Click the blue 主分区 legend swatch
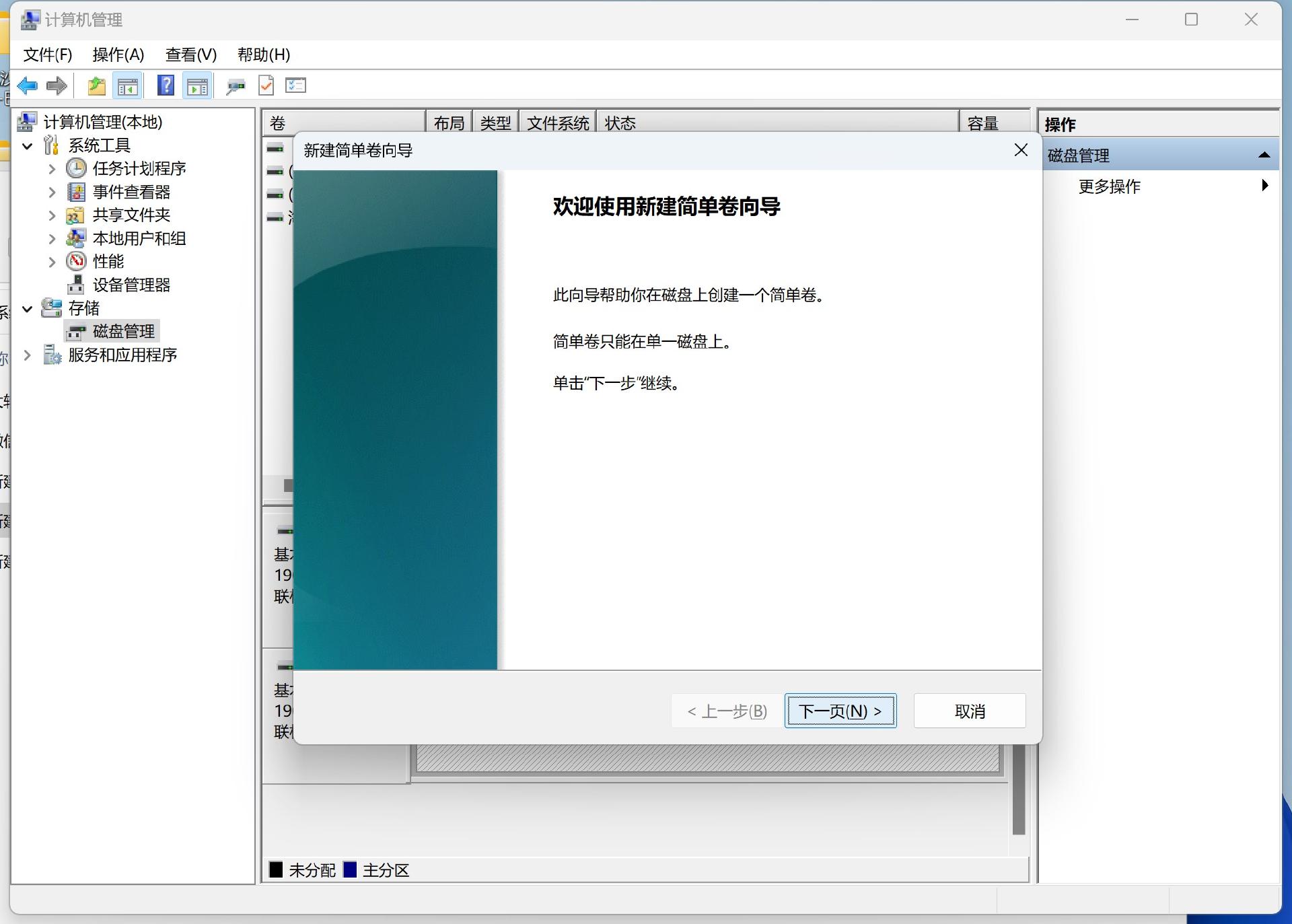Viewport: 1292px width, 924px height. point(351,870)
